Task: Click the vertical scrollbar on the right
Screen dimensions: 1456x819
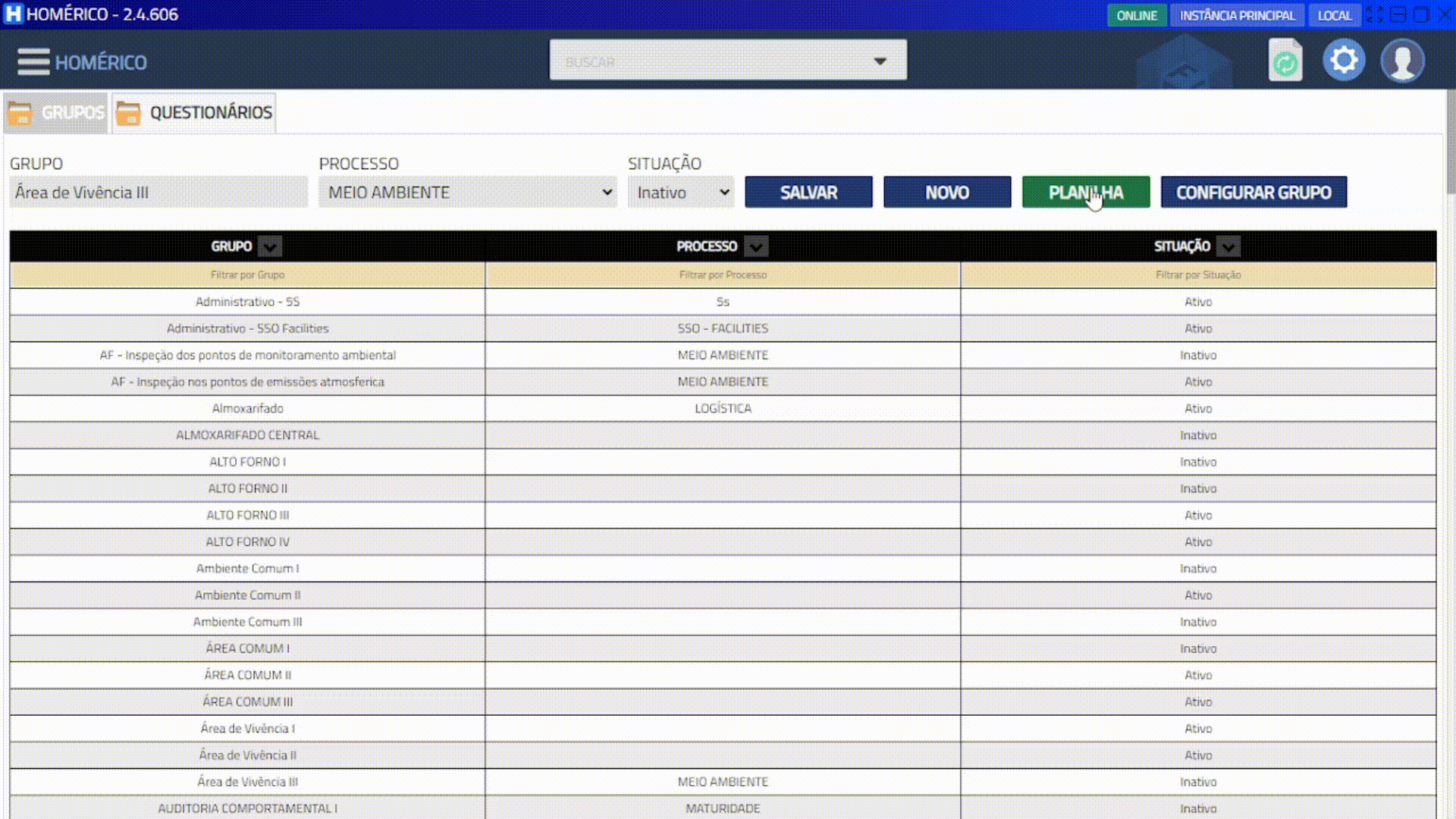Action: coord(1450,144)
